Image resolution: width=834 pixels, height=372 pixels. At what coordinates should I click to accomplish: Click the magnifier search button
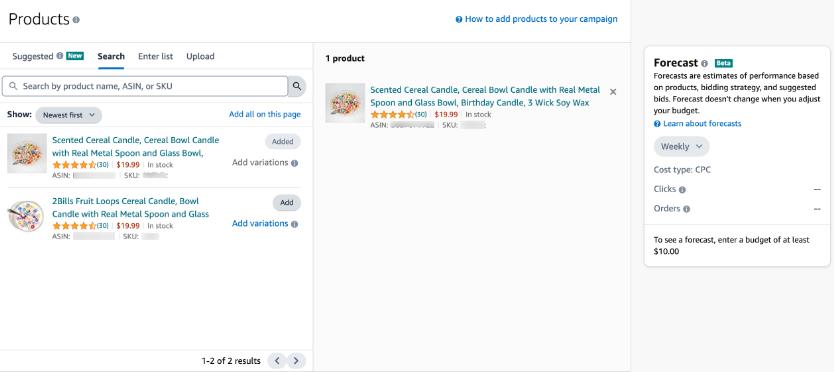[x=297, y=86]
